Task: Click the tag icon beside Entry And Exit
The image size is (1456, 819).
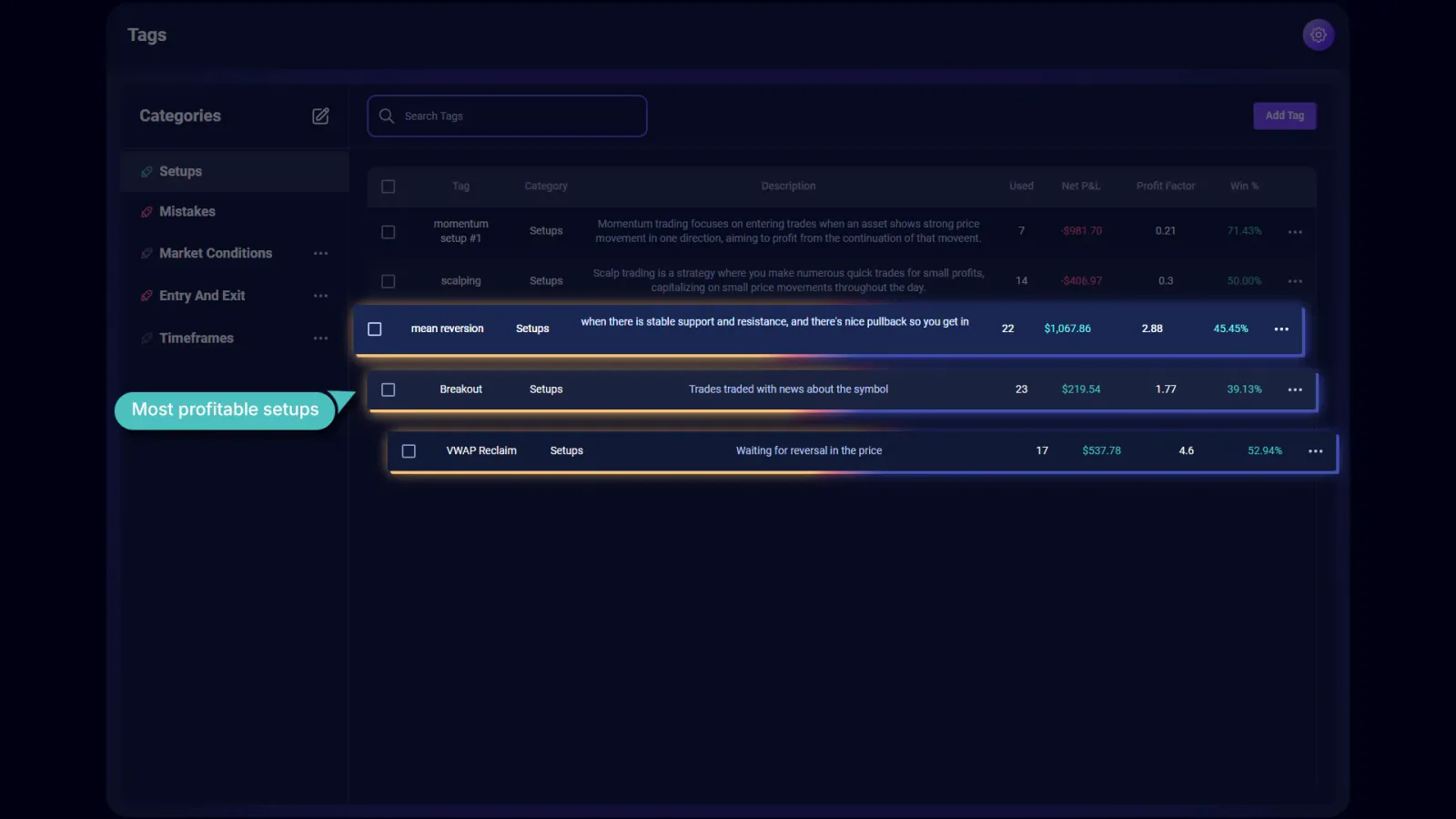Action: pos(147,295)
